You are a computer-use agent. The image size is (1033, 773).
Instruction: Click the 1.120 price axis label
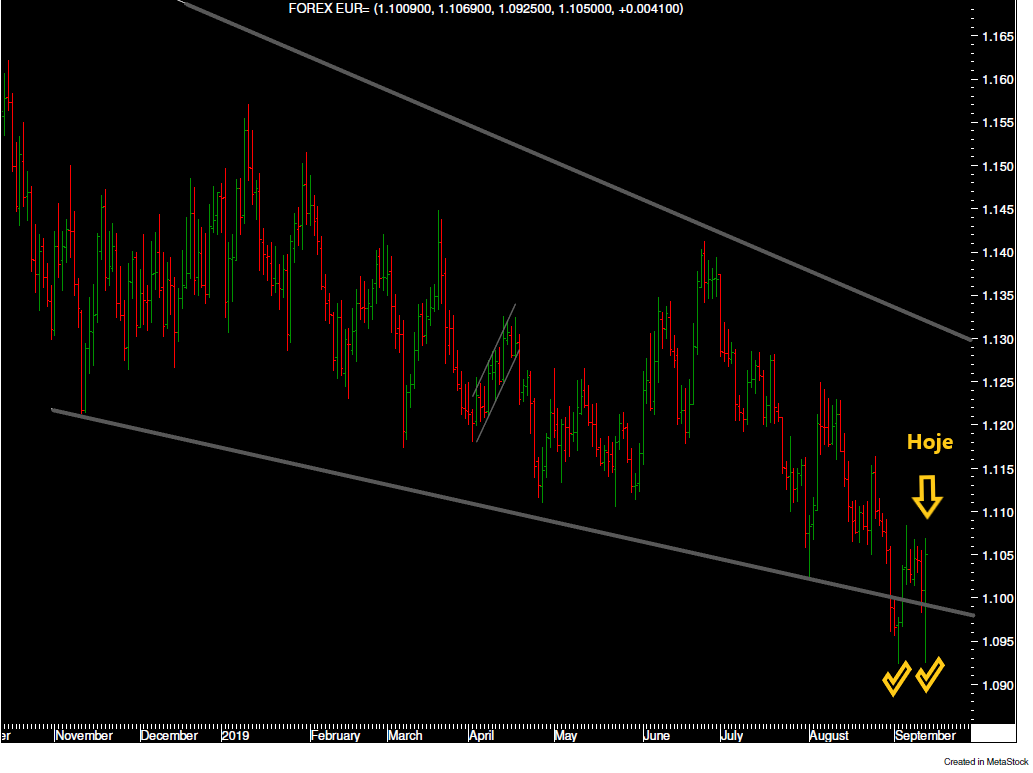point(998,426)
